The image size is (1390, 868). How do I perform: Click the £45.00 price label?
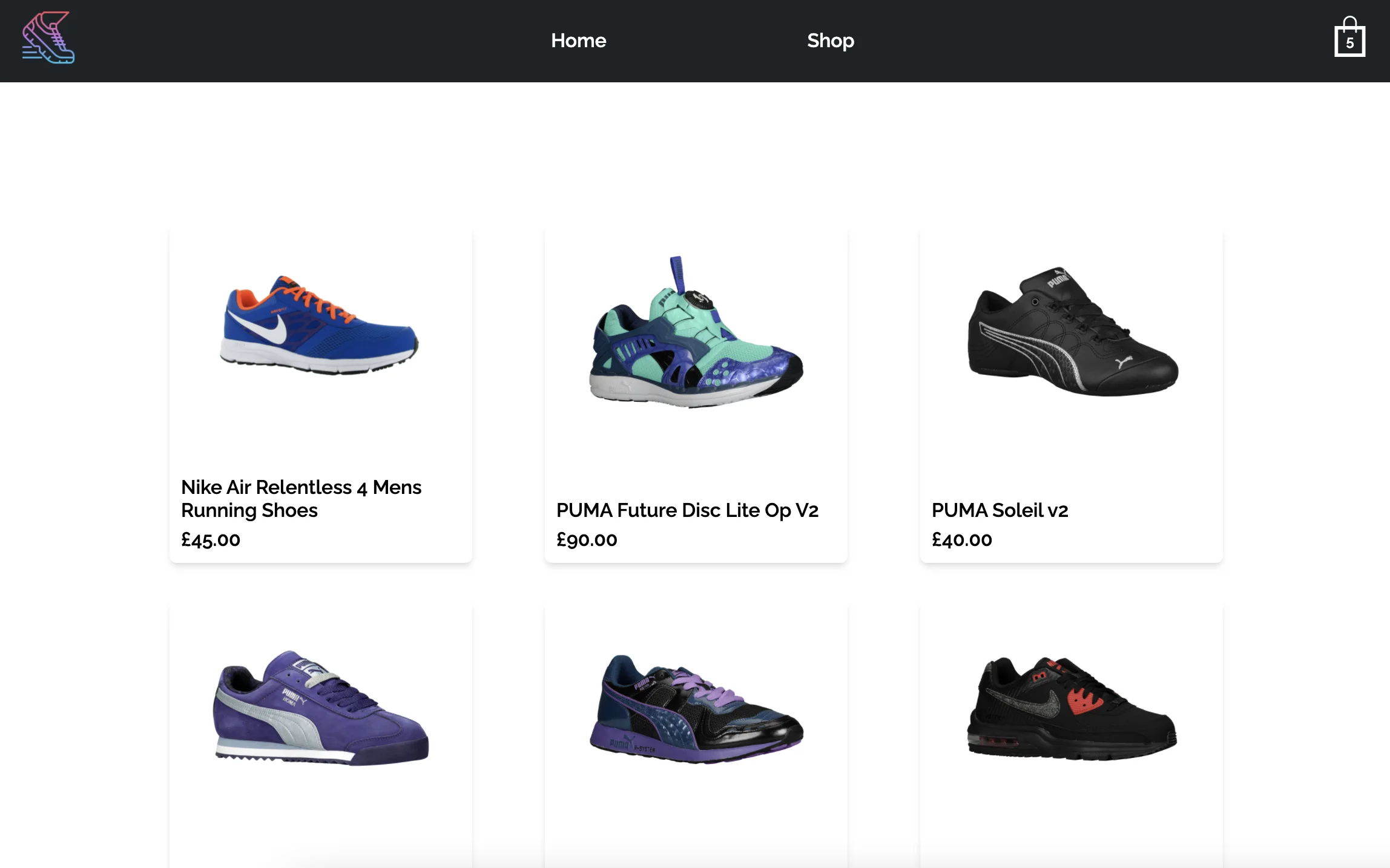[x=211, y=539]
